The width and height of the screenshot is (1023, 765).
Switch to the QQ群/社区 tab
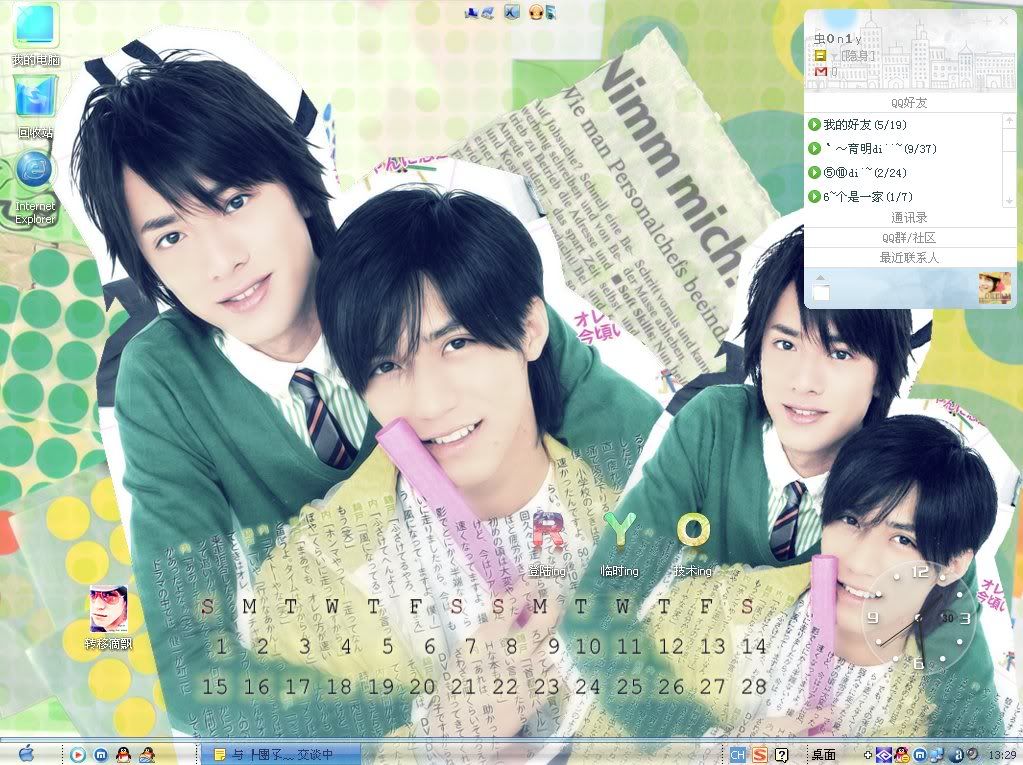point(908,238)
